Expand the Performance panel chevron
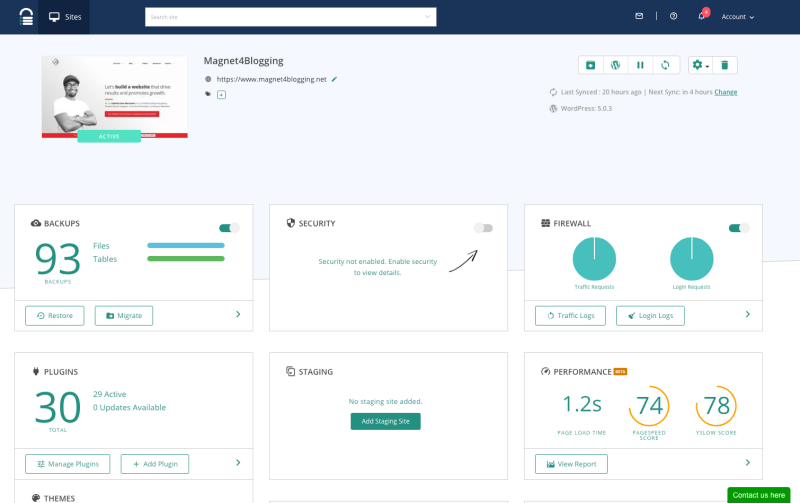Screen dimensions: 800x503 (x=748, y=463)
